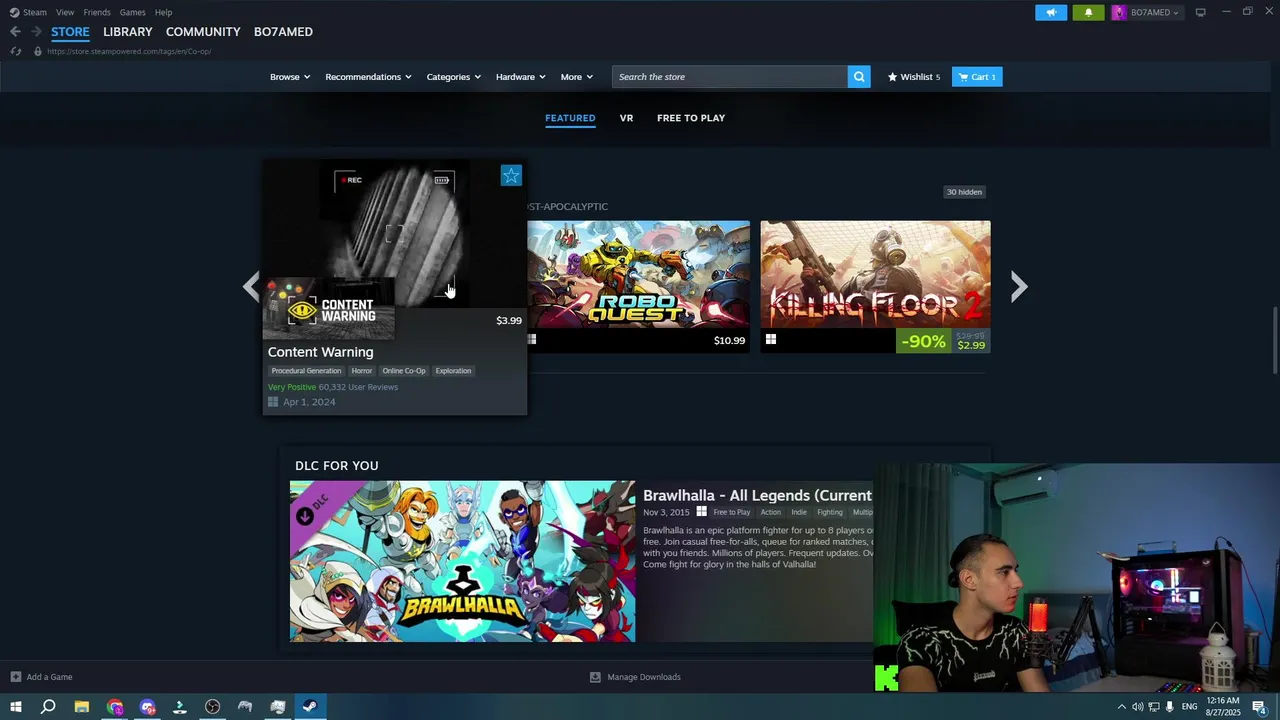Click the Online Co-Op tag
The height and width of the screenshot is (720, 1280).
pos(404,371)
